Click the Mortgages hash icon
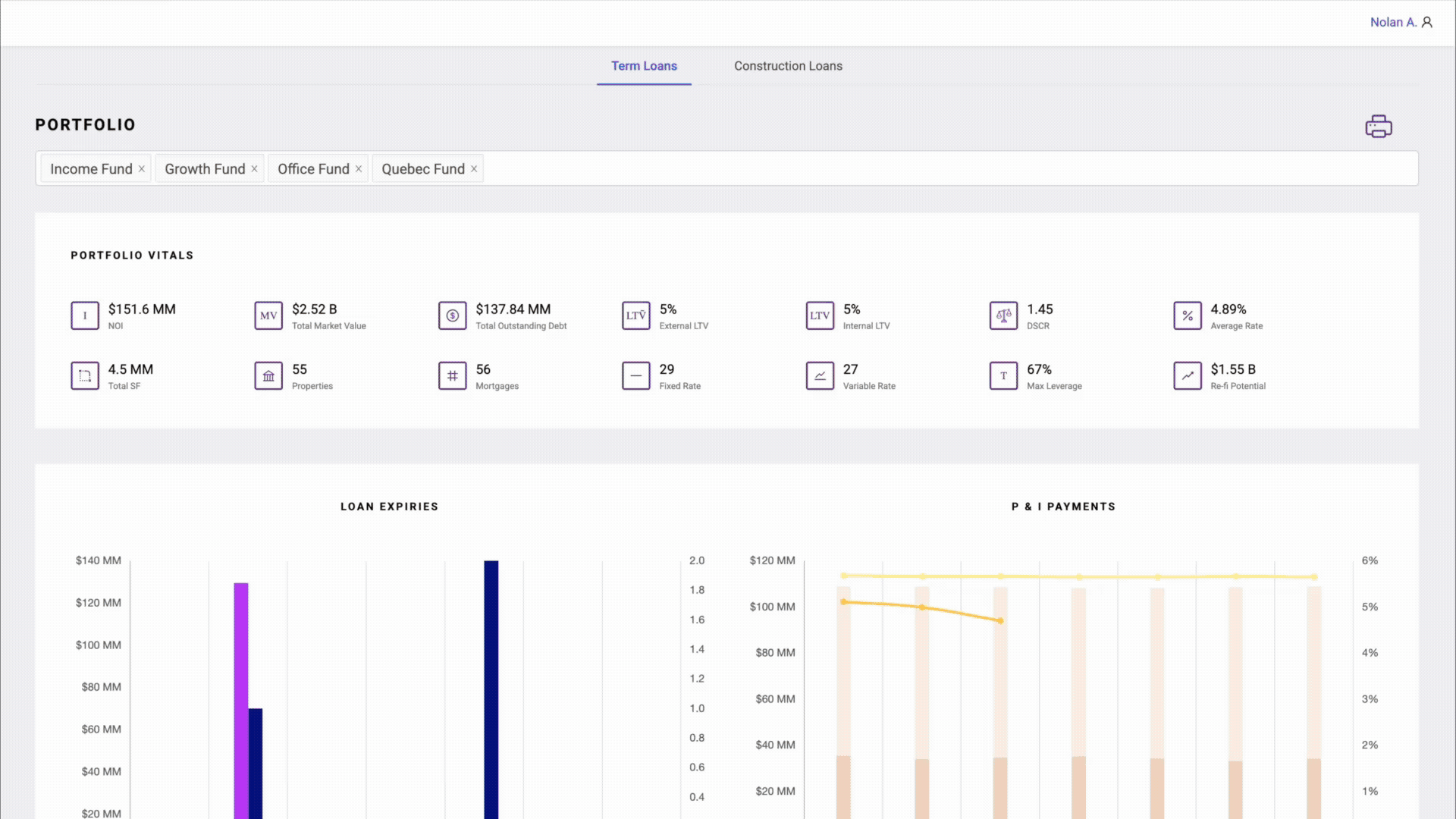Screen dimensions: 1456x819 click(452, 375)
